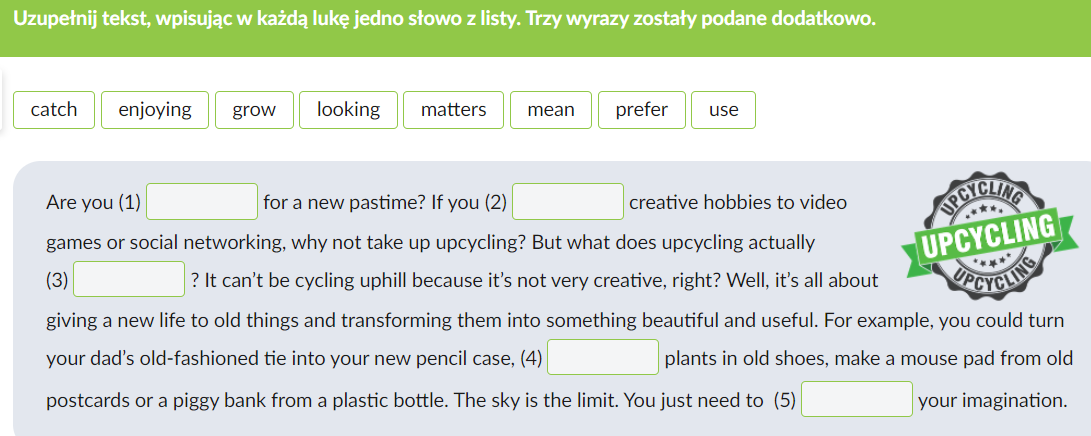Select blank (4) before 'plants in old shoes'

click(603, 358)
